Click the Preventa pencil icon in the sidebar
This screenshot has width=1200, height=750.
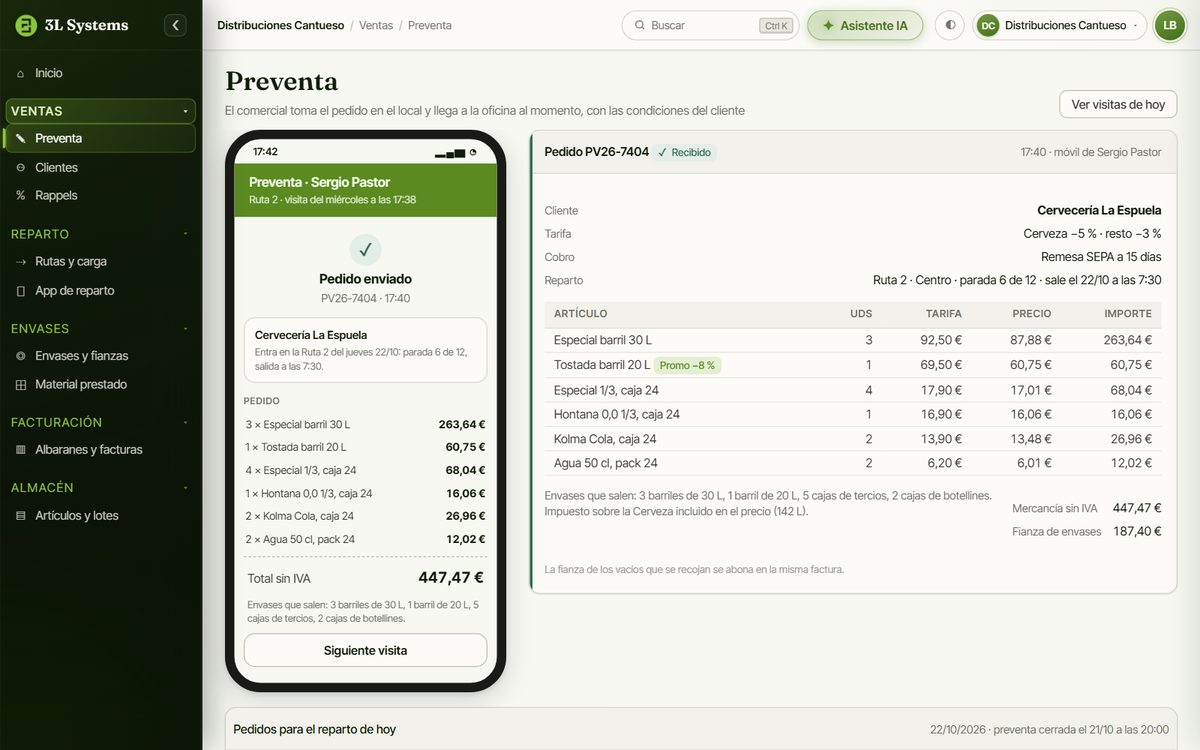tap(21, 138)
